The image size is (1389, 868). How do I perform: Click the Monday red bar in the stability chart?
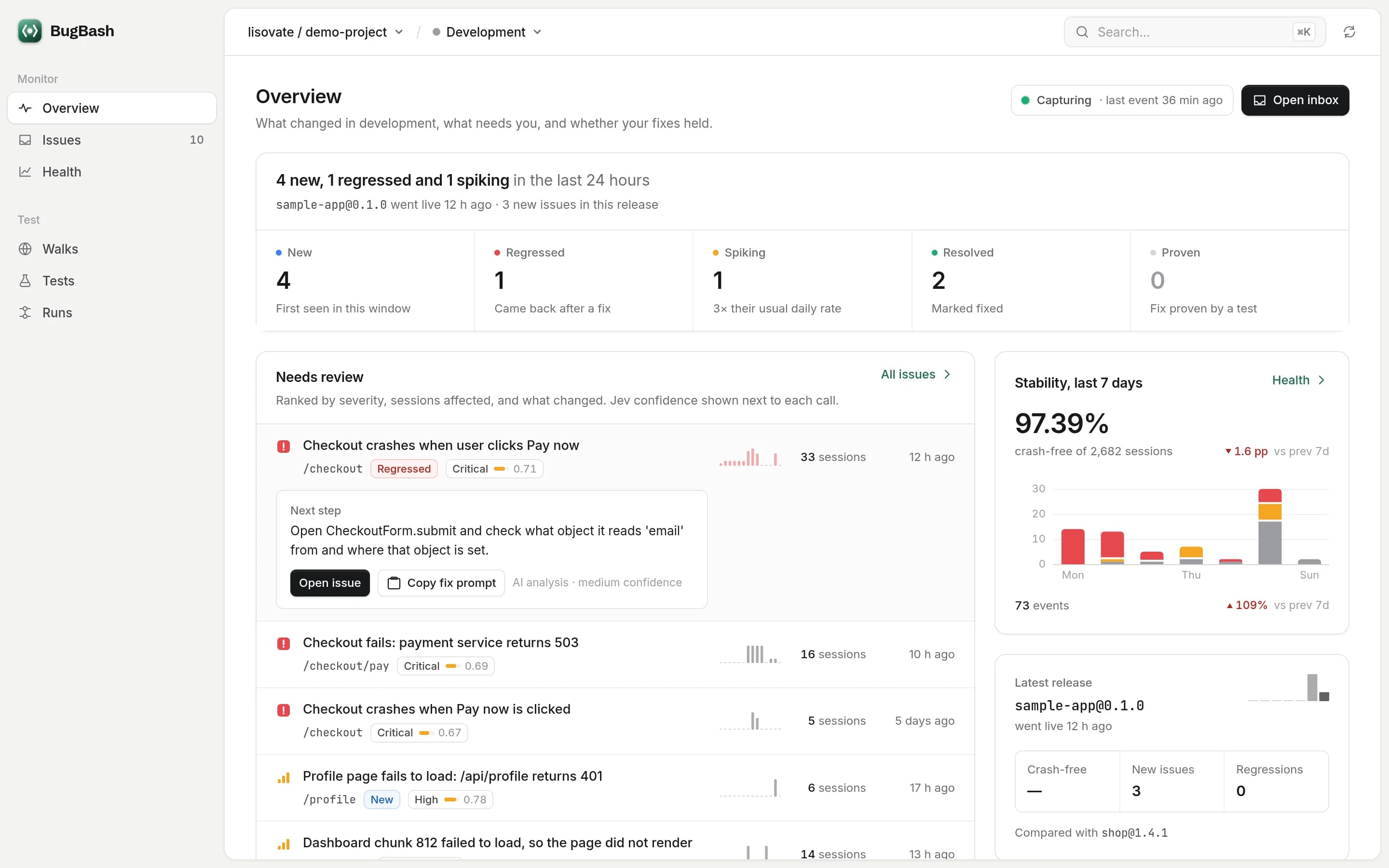[1073, 546]
